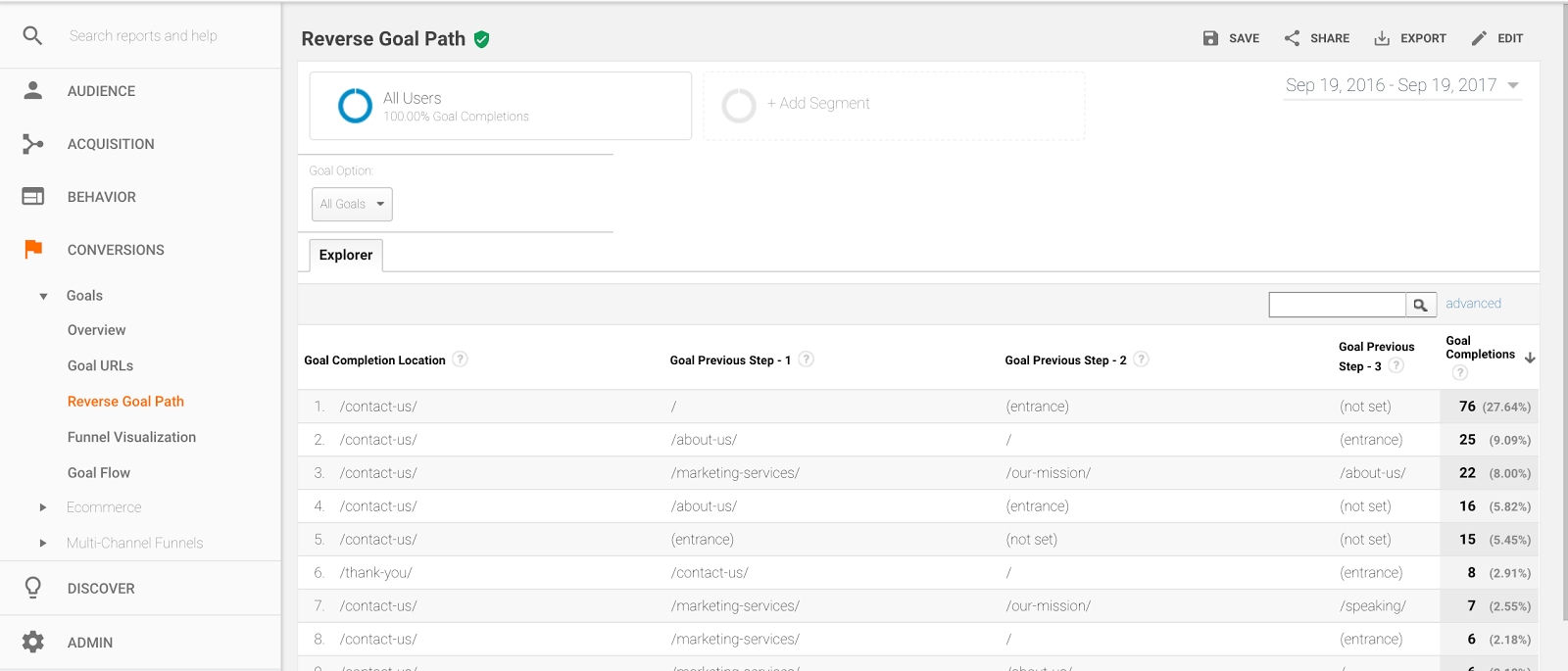1568x671 pixels.
Task: Click the Share label
Action: (1330, 38)
